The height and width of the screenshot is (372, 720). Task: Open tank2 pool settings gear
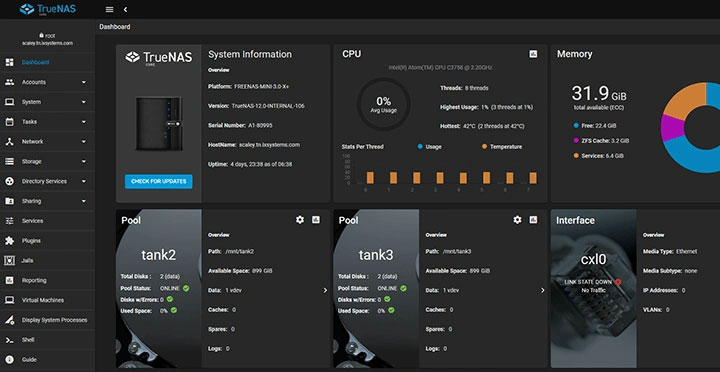(300, 220)
